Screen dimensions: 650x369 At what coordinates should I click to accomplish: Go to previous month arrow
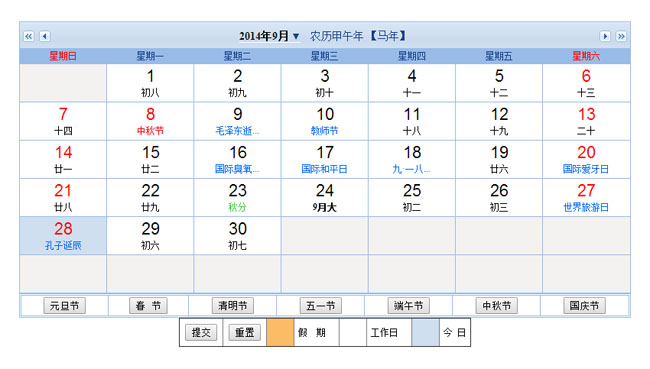(45, 36)
